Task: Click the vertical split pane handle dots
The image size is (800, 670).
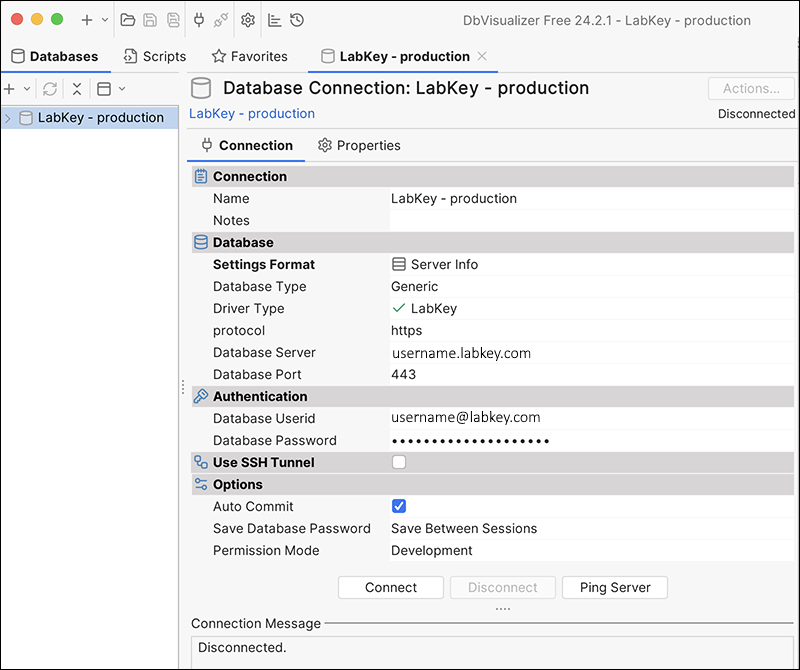Action: 183,387
